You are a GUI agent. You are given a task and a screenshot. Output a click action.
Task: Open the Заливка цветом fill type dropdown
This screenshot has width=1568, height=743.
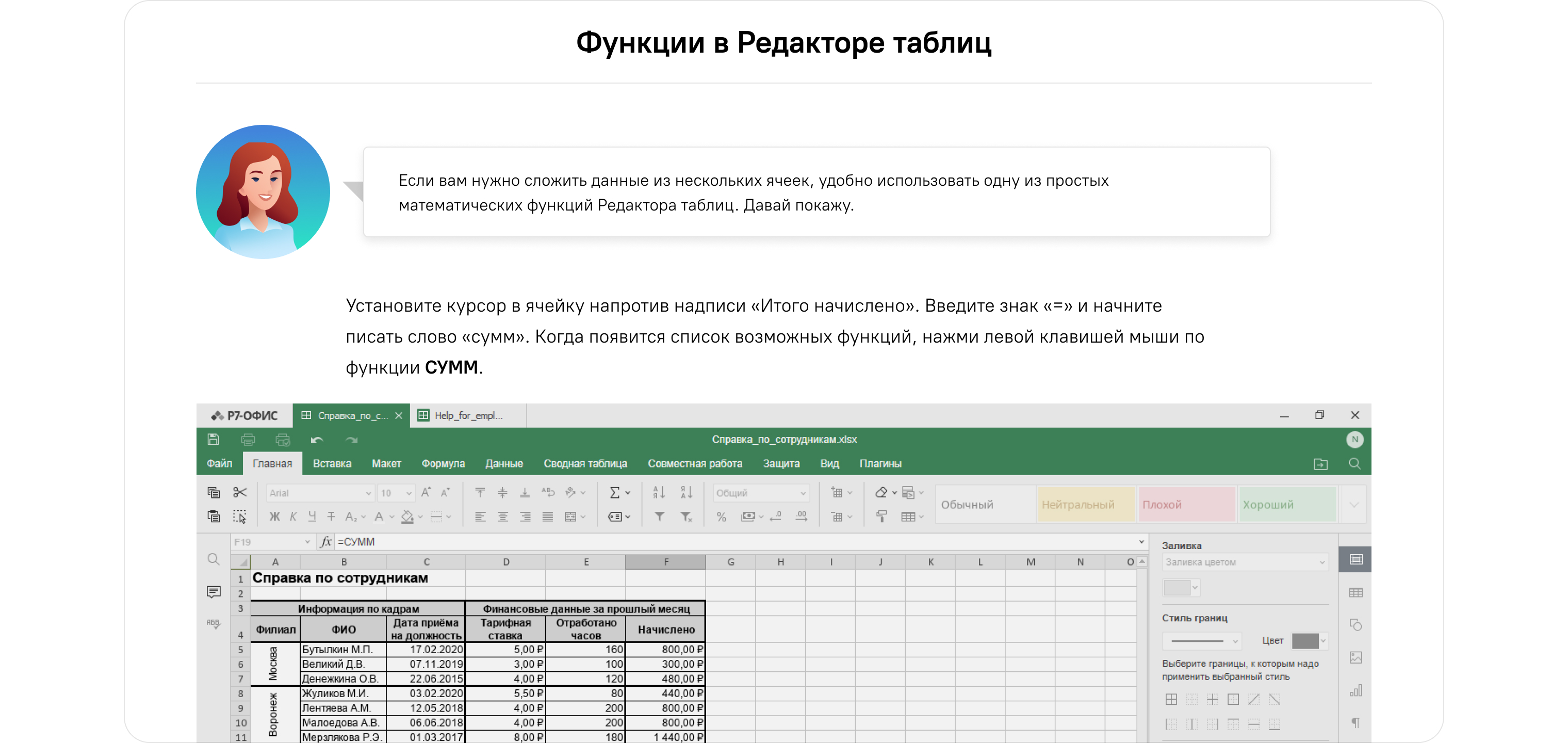coord(1244,562)
